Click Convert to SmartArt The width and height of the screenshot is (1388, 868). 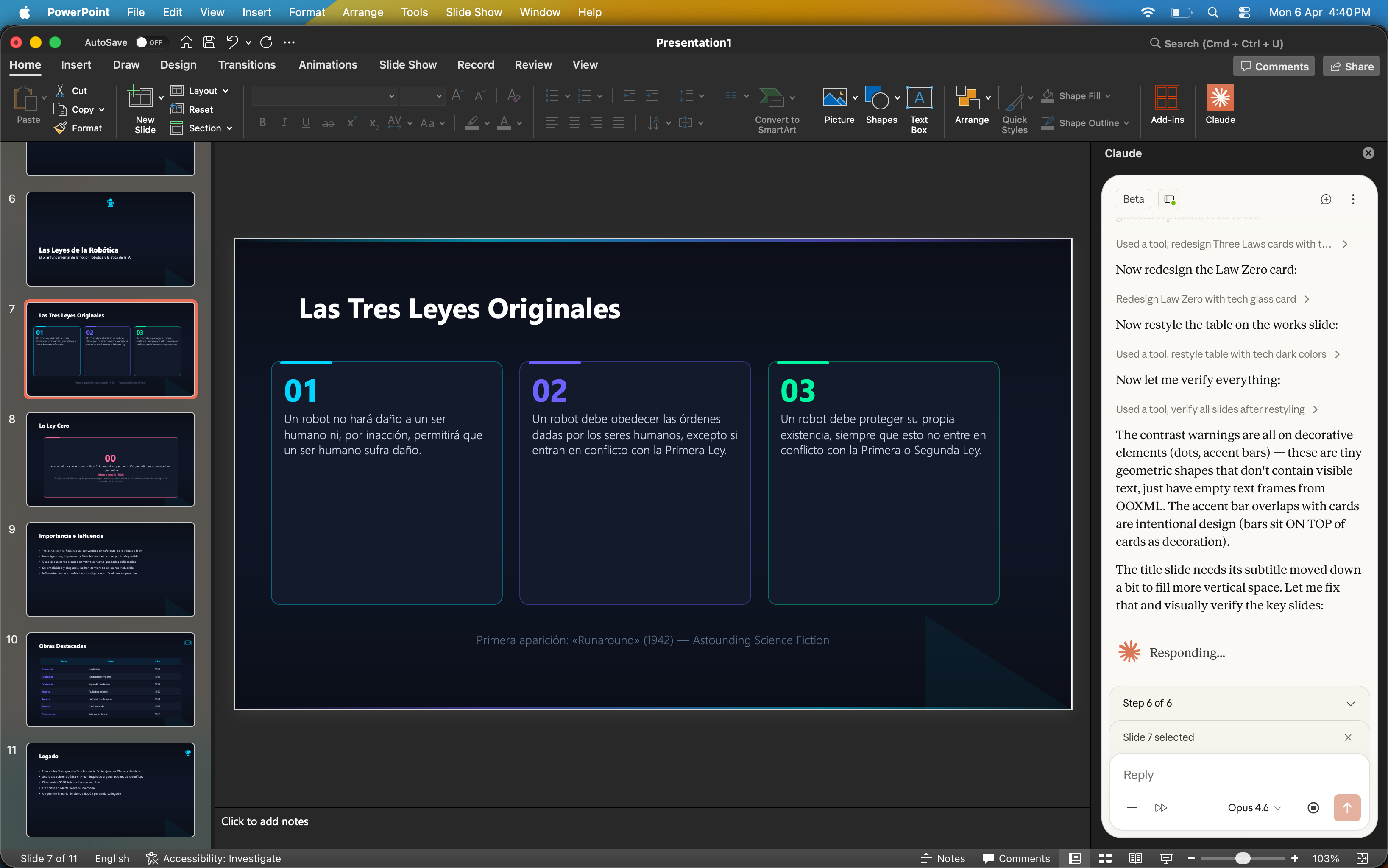(776, 109)
